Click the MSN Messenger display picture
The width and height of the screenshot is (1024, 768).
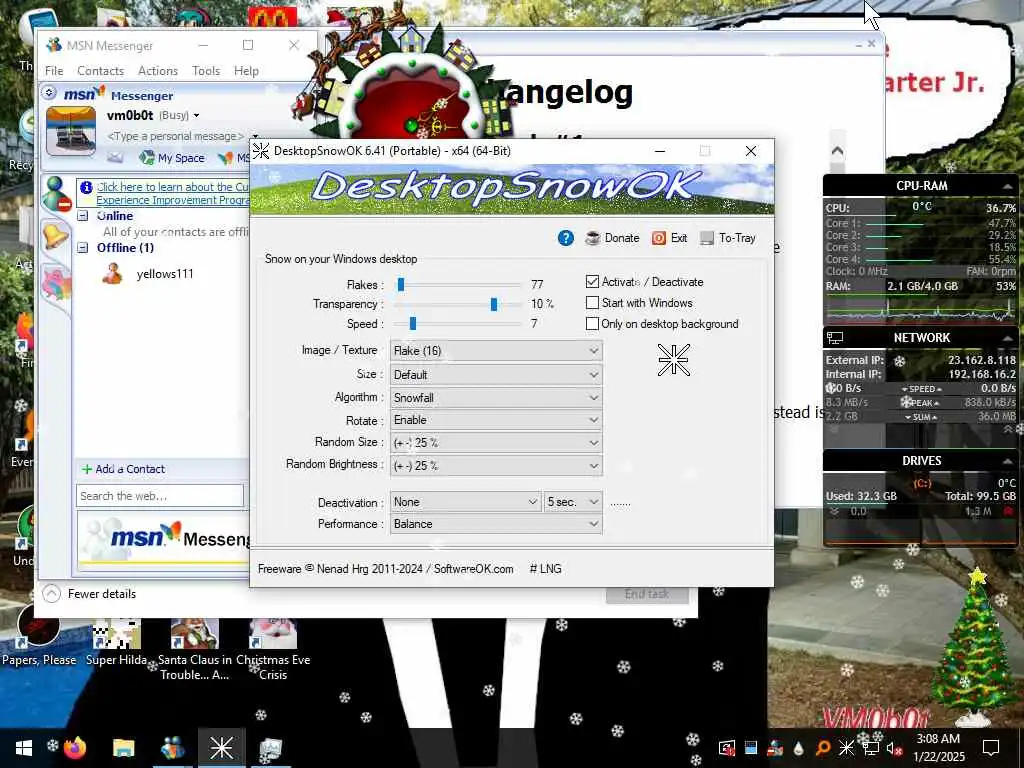[x=71, y=132]
